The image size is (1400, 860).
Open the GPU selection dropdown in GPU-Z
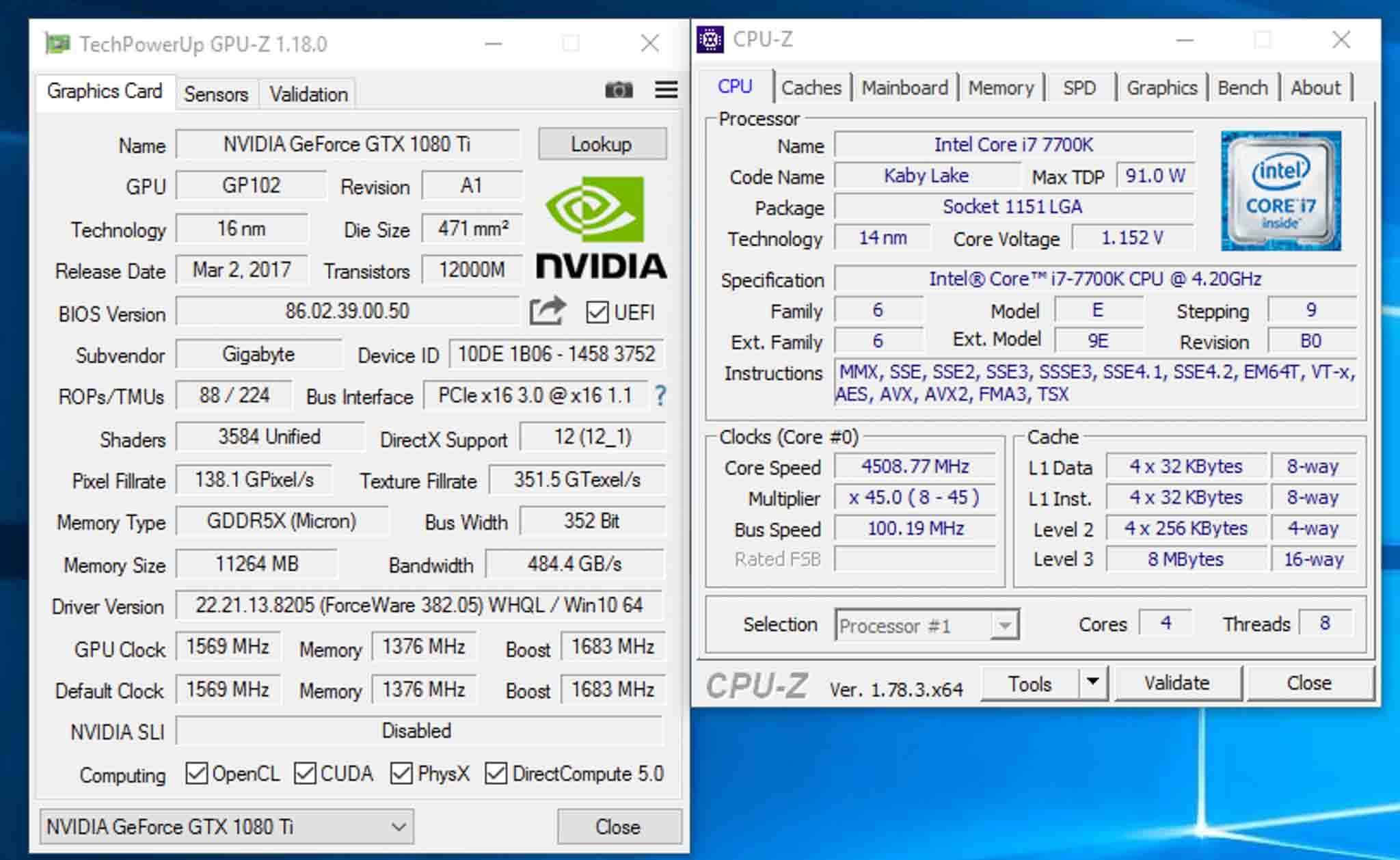[x=226, y=827]
